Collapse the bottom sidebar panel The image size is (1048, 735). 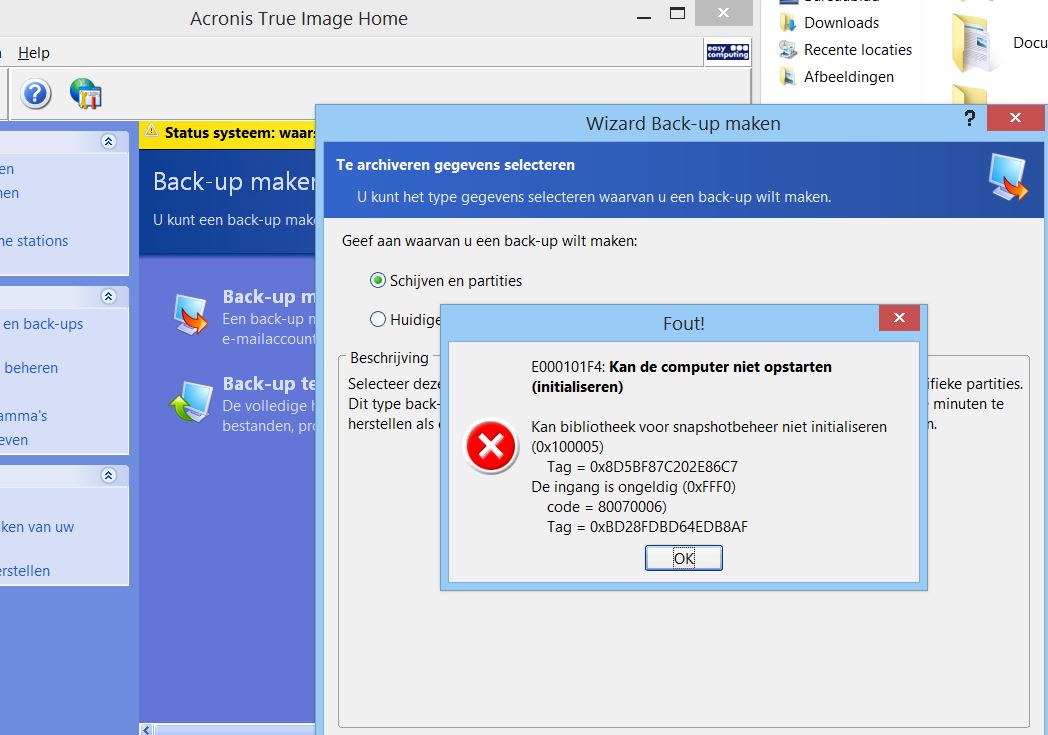(108, 475)
